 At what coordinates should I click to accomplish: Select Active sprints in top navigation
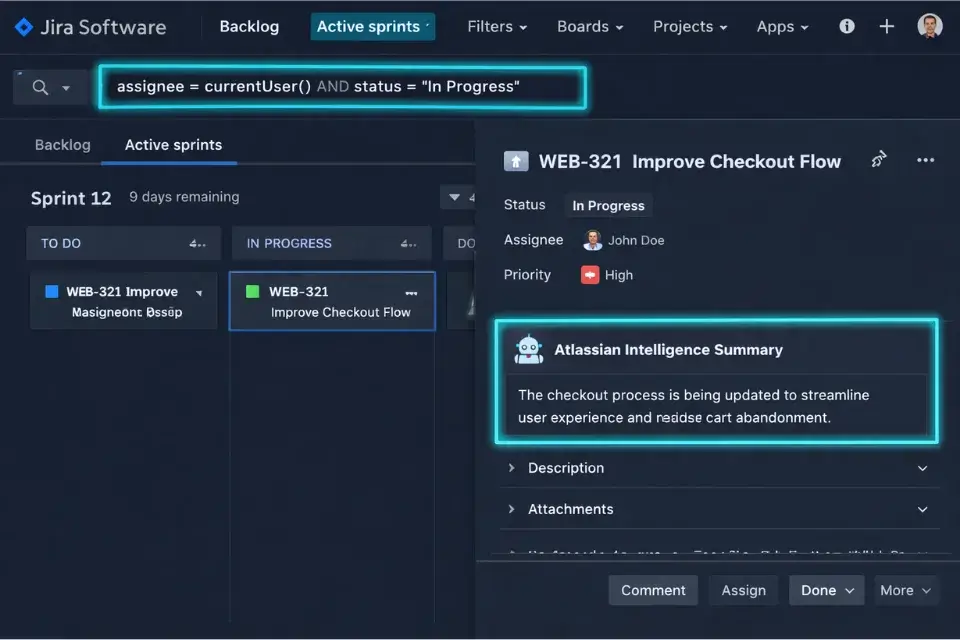pyautogui.click(x=372, y=26)
